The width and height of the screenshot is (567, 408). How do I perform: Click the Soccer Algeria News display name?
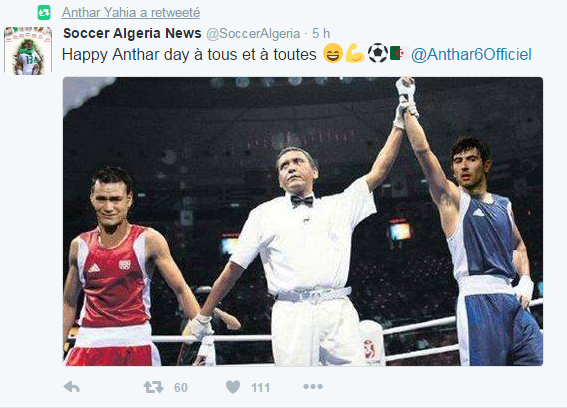pos(132,33)
